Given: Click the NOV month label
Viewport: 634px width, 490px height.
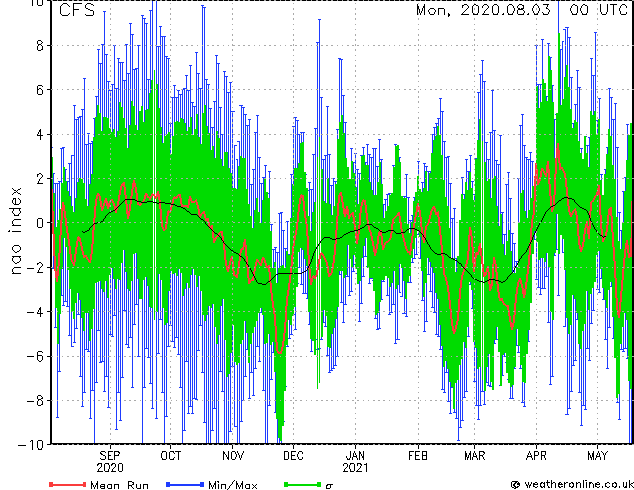Looking at the screenshot, I should [x=233, y=456].
